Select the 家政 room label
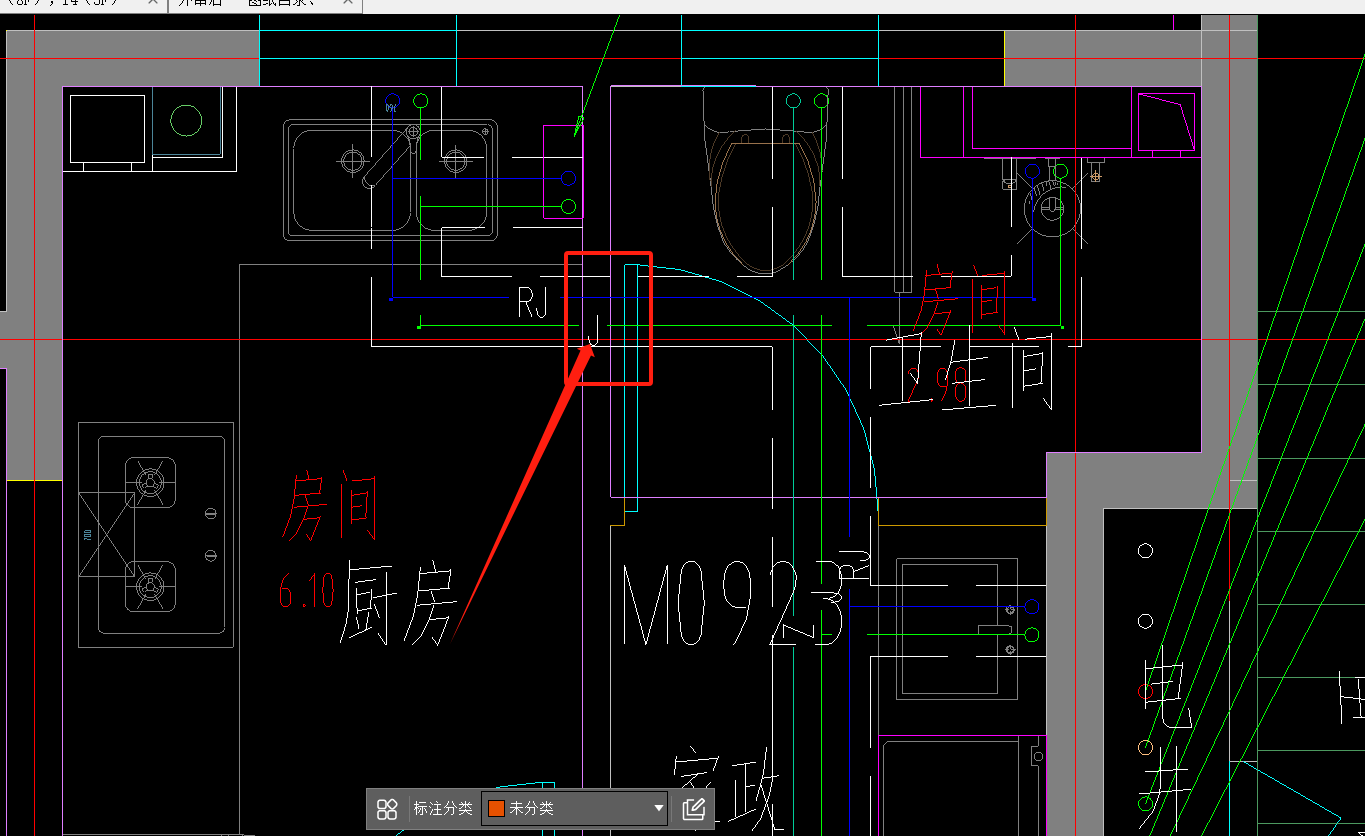Screen dimensions: 1365x836 click(x=726, y=790)
